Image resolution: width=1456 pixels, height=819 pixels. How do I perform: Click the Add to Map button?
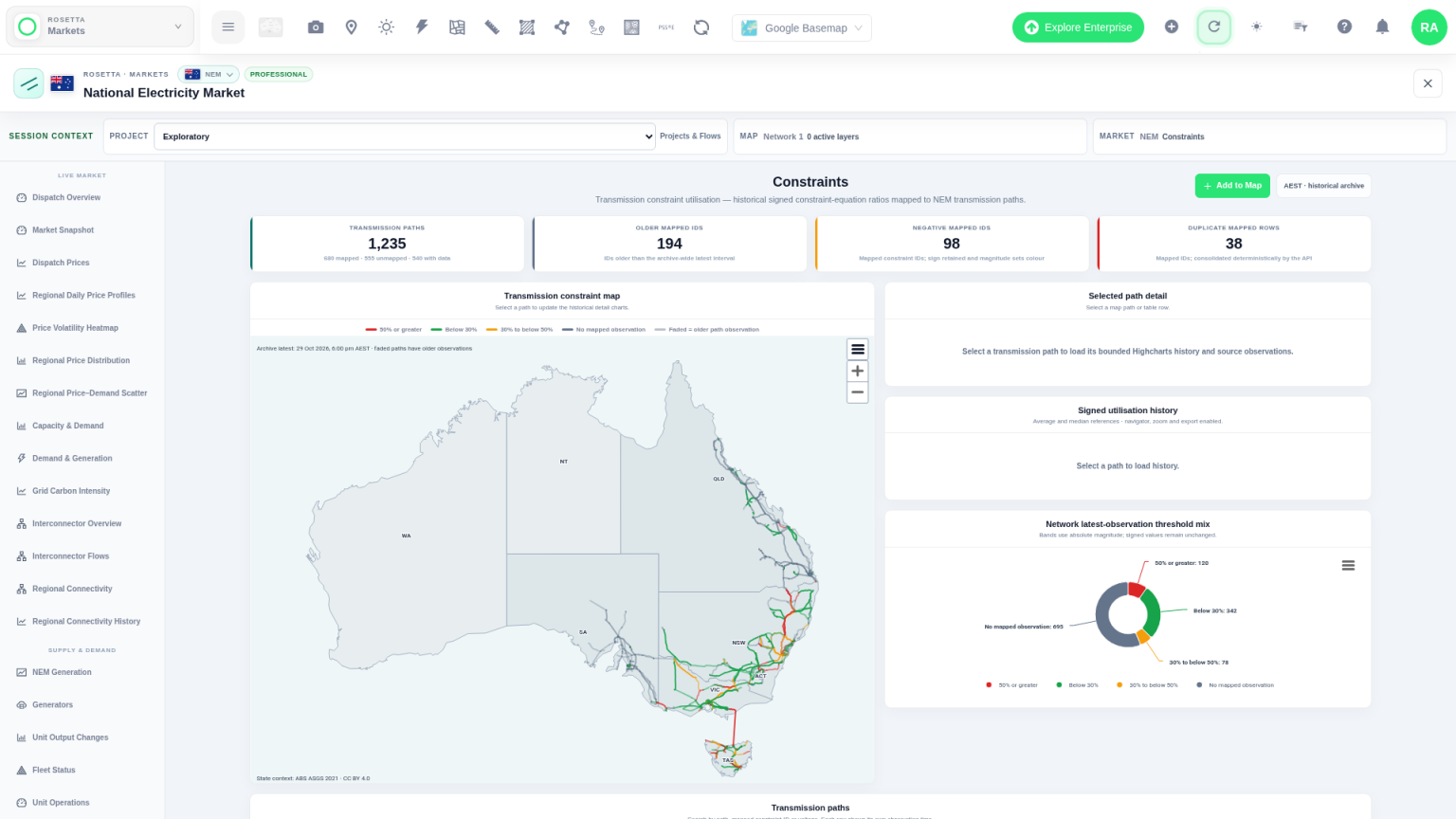point(1232,186)
